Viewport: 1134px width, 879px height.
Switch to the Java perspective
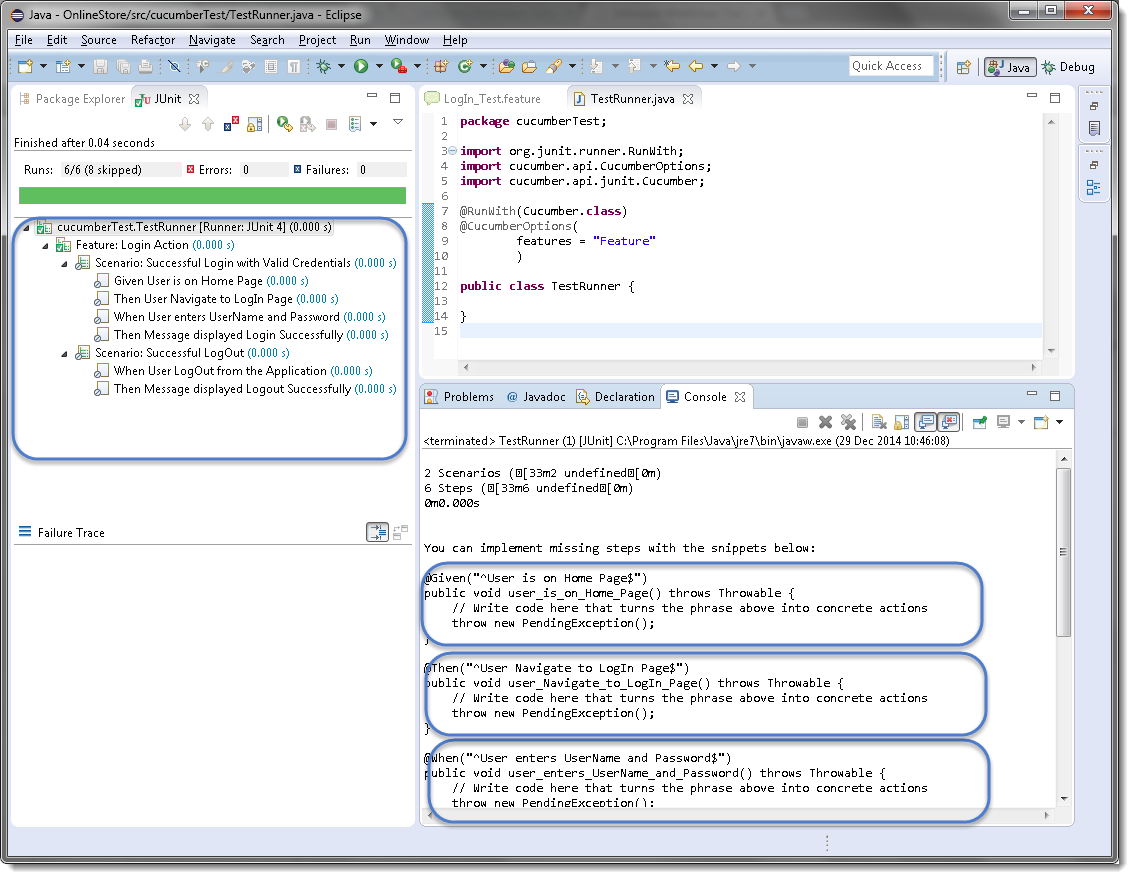pyautogui.click(x=1010, y=67)
